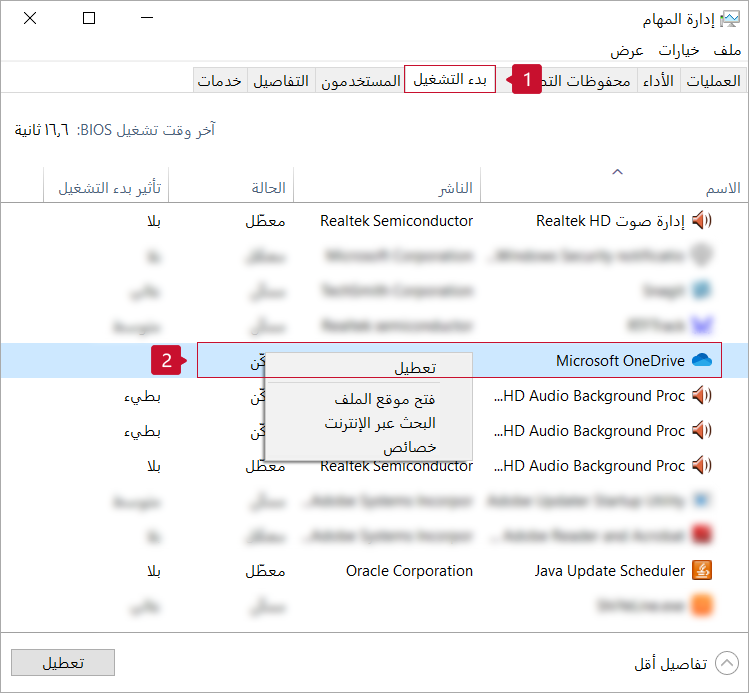Click the Task Manager title bar icon

(x=730, y=19)
